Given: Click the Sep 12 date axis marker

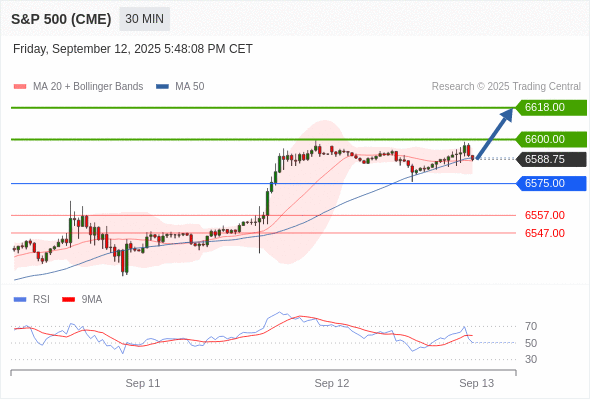Looking at the screenshot, I should coord(331,383).
